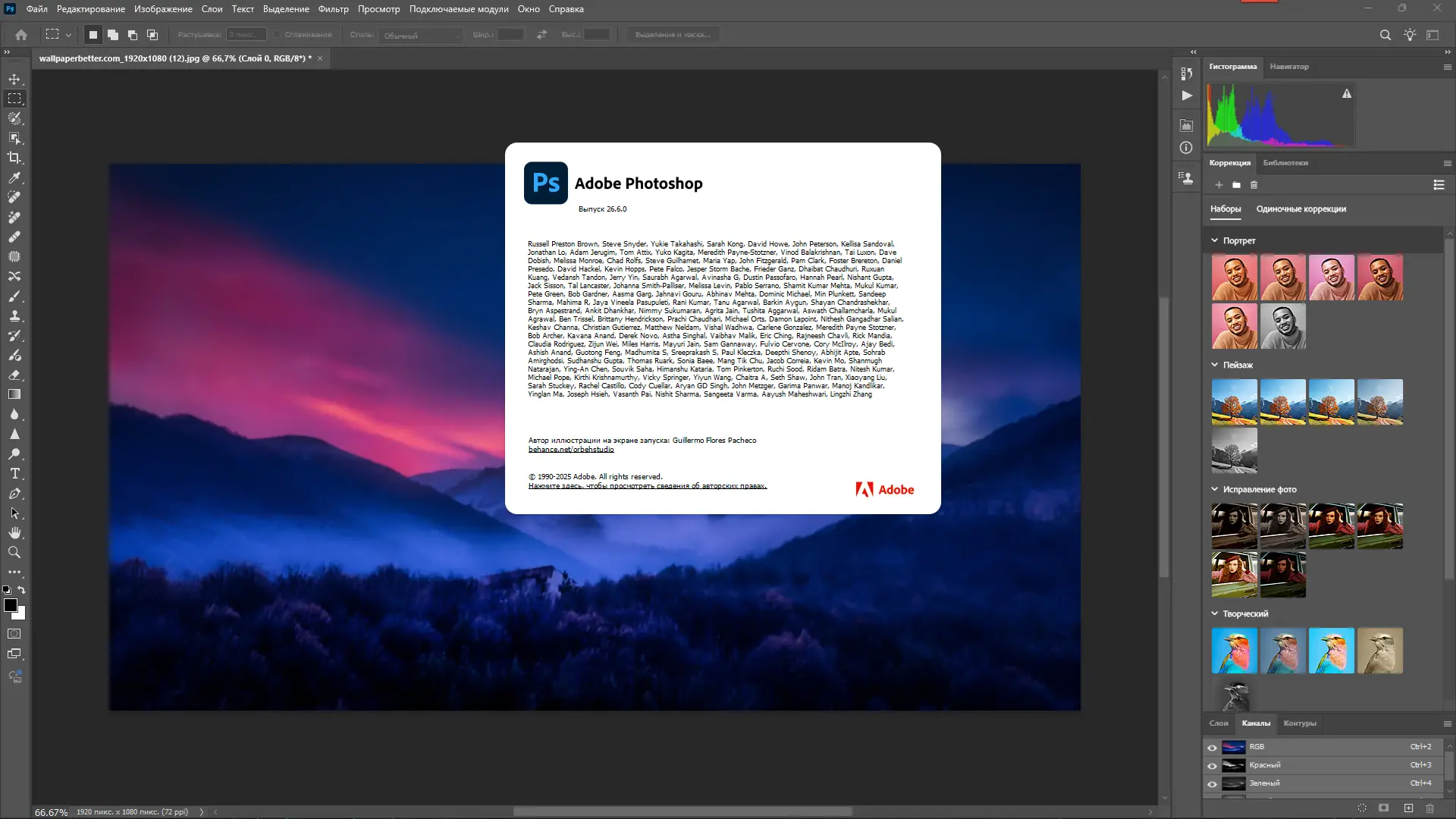Select the Hand tool
1456x819 pixels.
click(14, 532)
